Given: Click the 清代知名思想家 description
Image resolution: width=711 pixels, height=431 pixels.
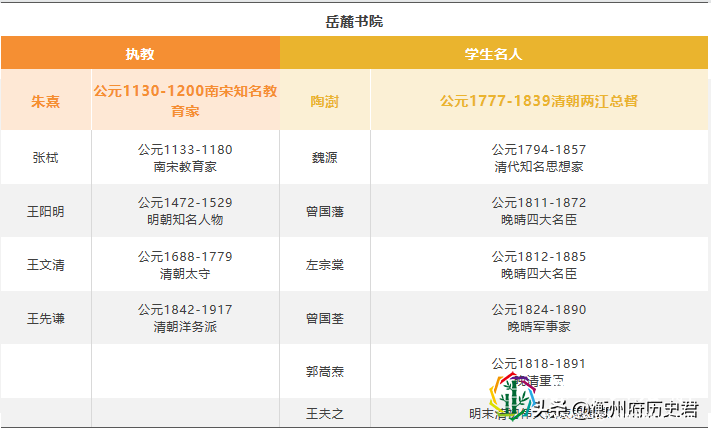Looking at the screenshot, I should click(x=539, y=166).
